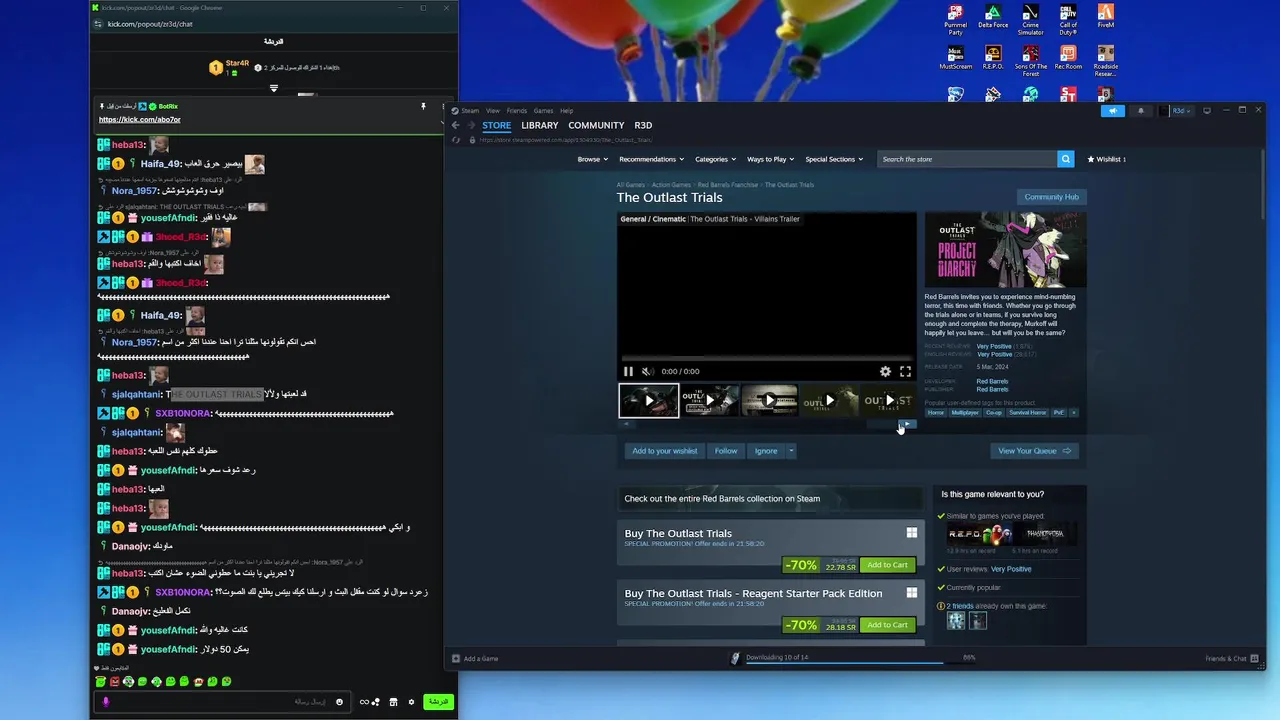Open MustScream desktop shortcut

(x=955, y=58)
